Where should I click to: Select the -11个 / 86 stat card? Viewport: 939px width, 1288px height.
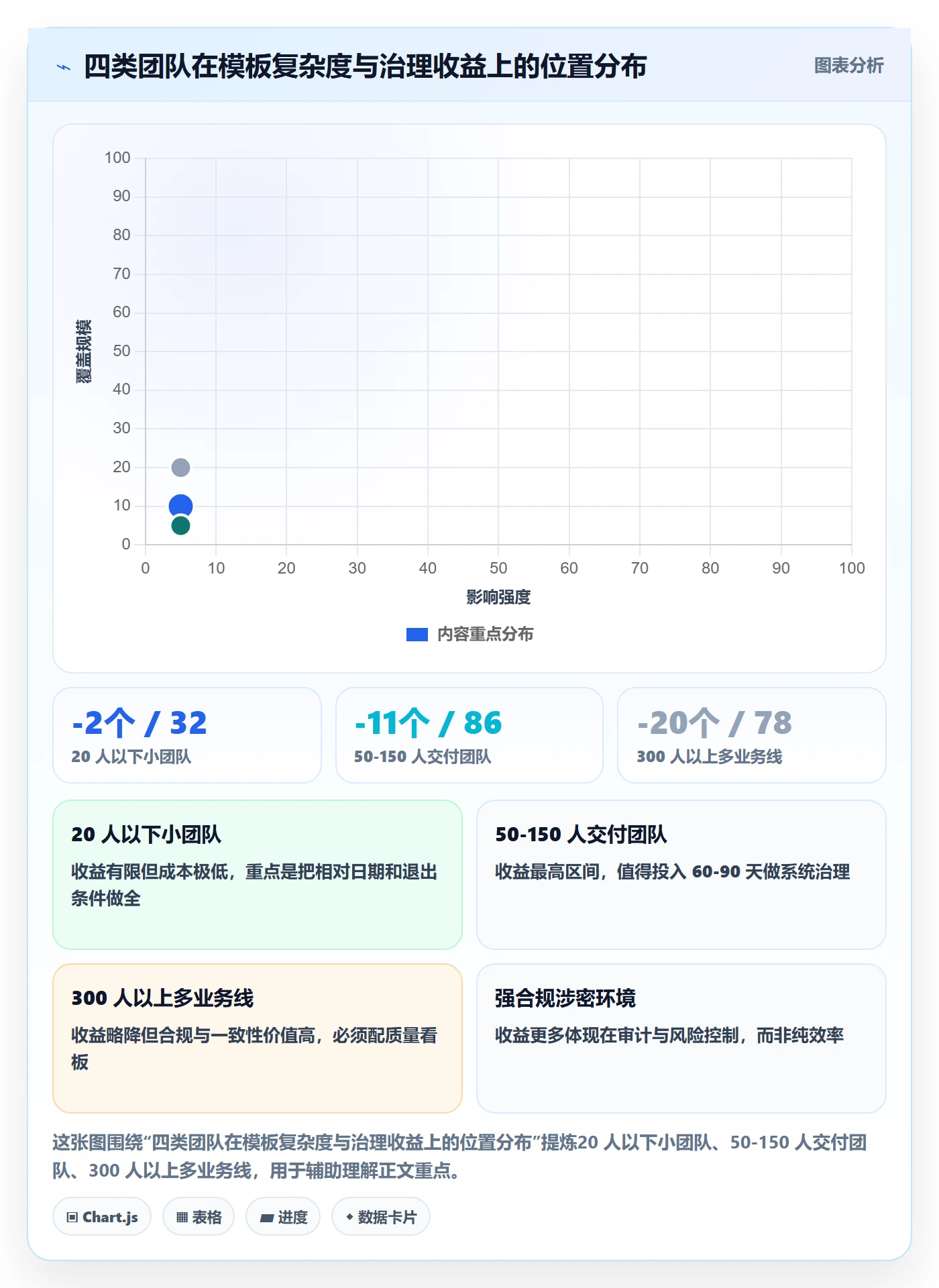(469, 735)
